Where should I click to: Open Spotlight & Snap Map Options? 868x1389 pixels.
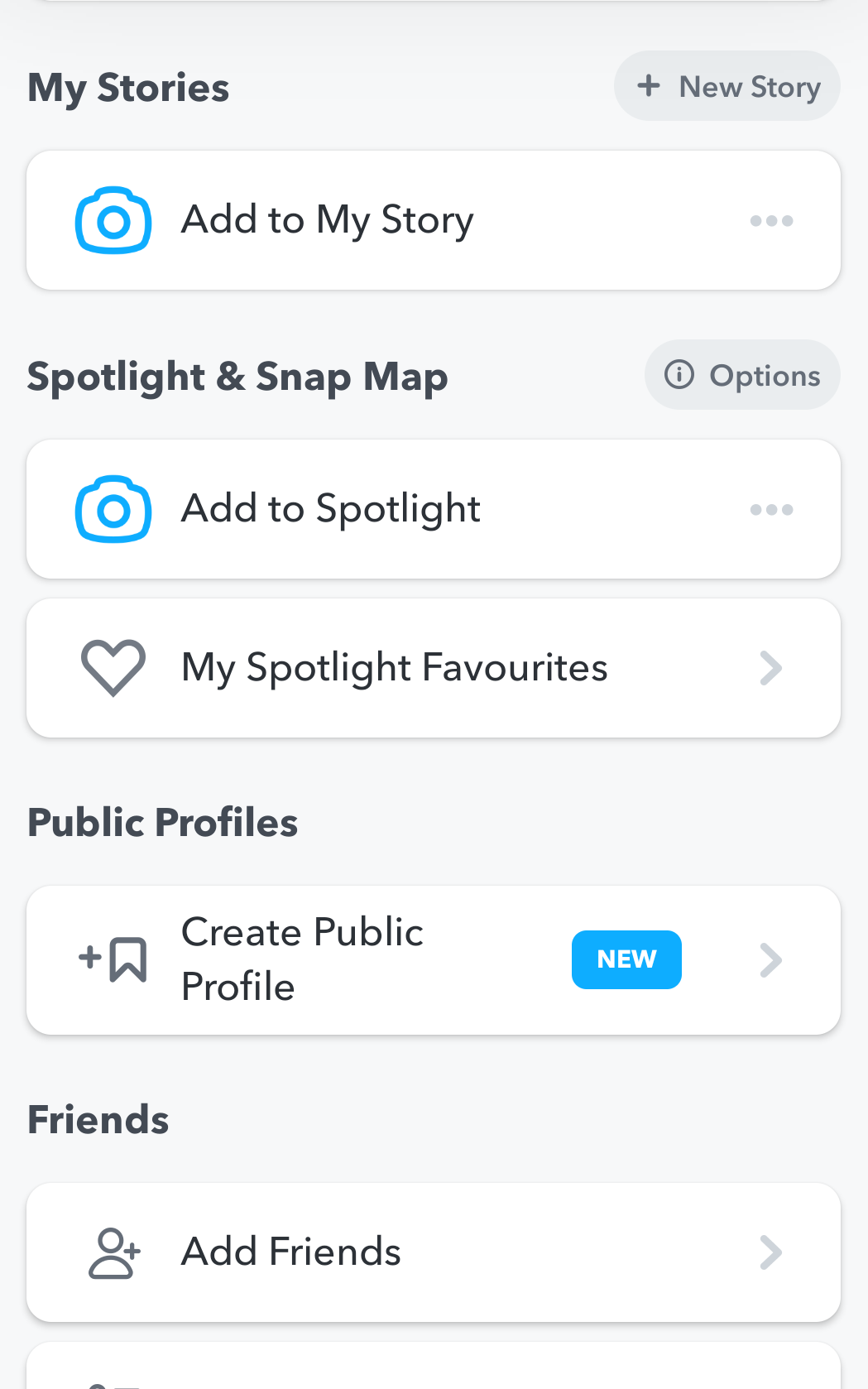tap(742, 375)
